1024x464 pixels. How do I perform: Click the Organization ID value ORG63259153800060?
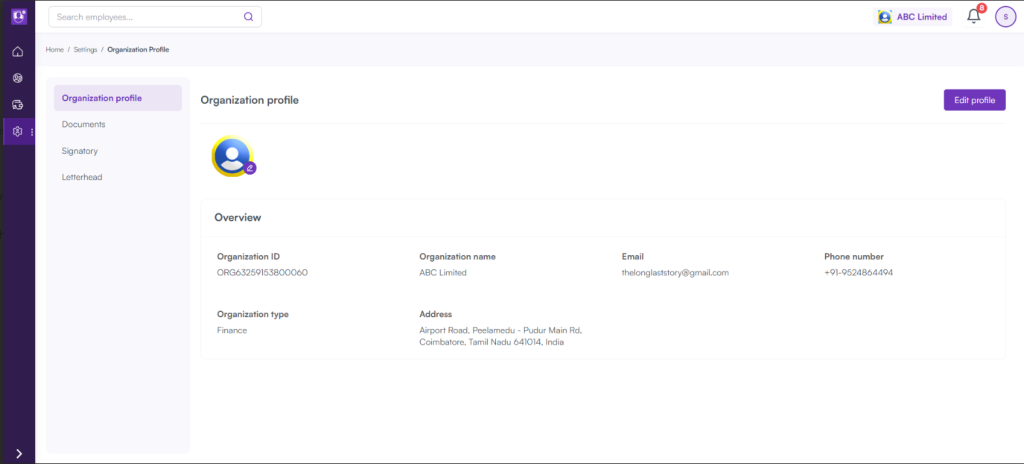262,273
